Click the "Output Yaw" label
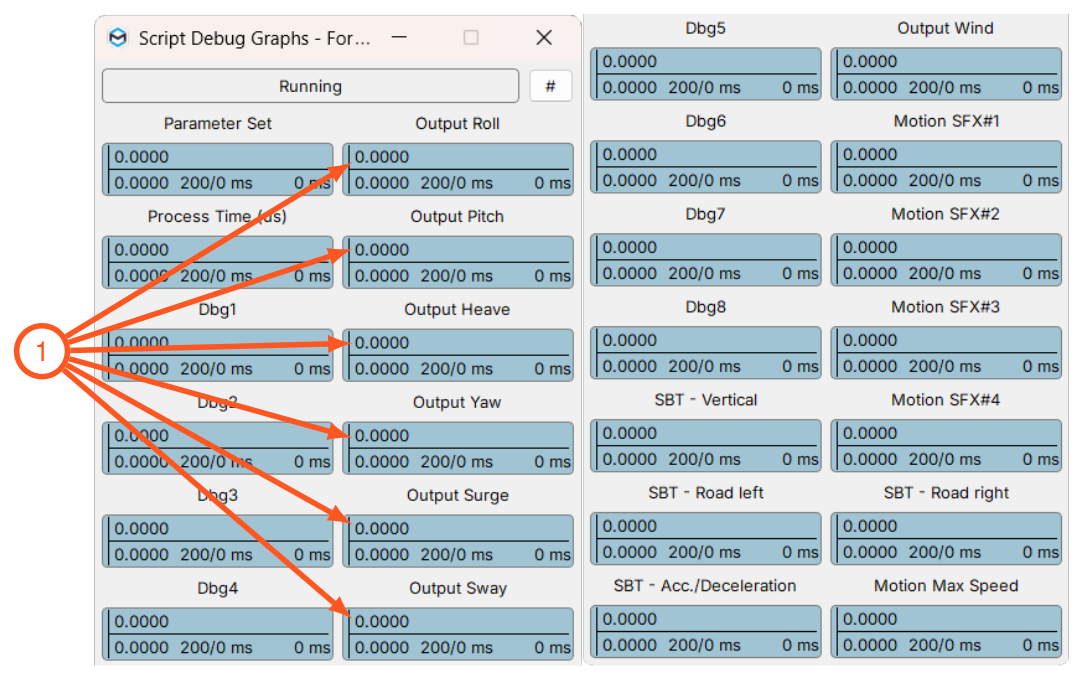 tap(457, 403)
